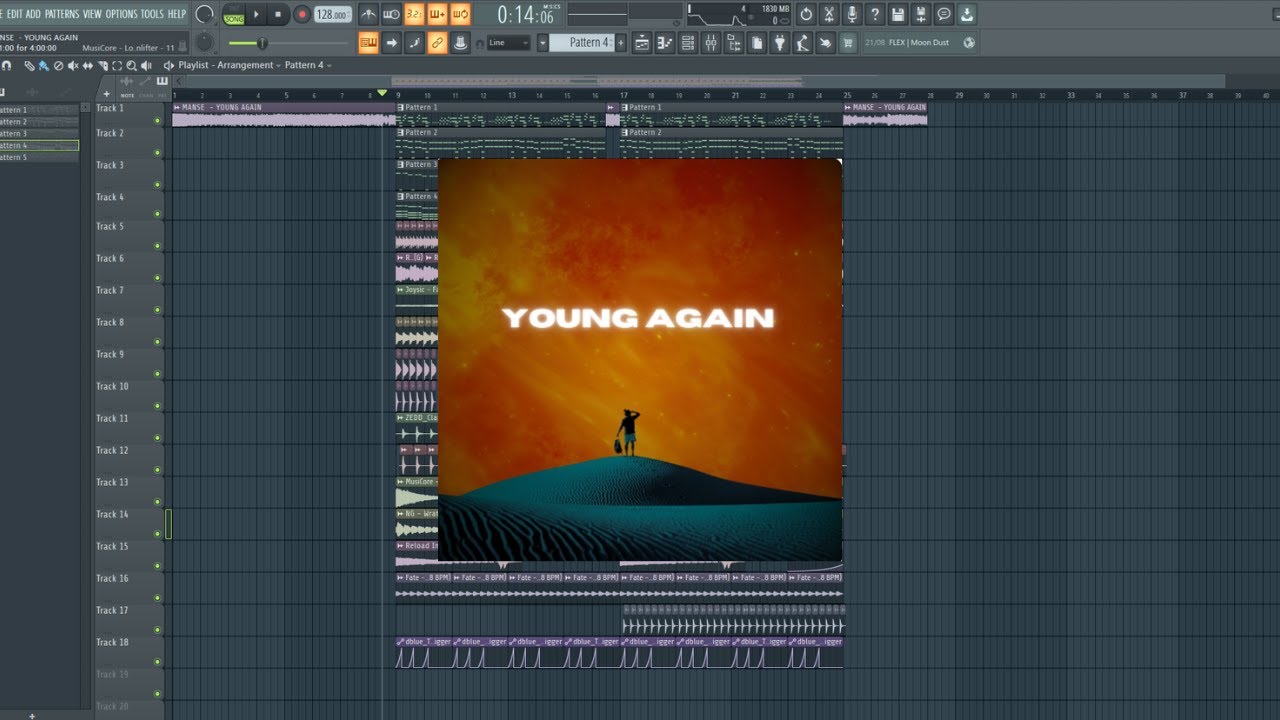Click the Pattern 4 selector name field
The width and height of the screenshot is (1280, 720).
(582, 43)
